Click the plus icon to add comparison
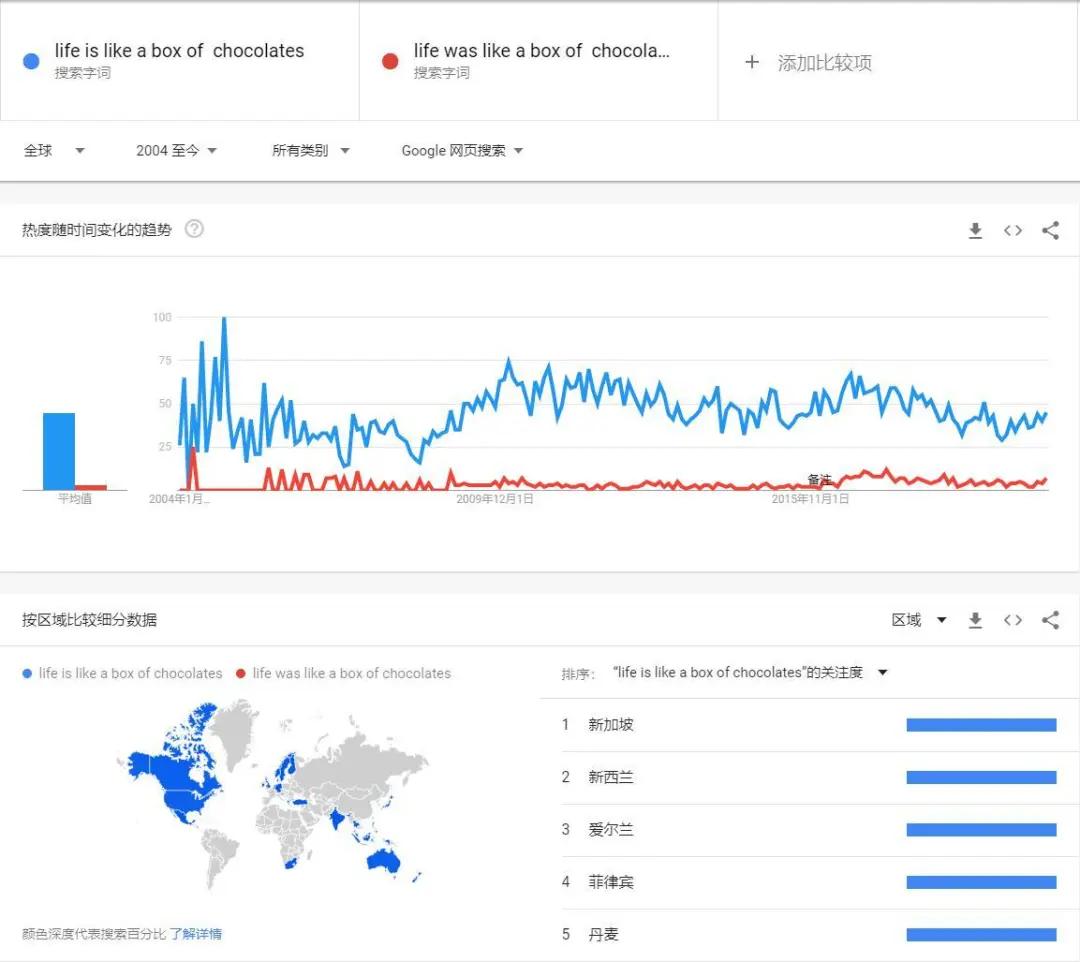This screenshot has height=962, width=1080. coord(752,62)
